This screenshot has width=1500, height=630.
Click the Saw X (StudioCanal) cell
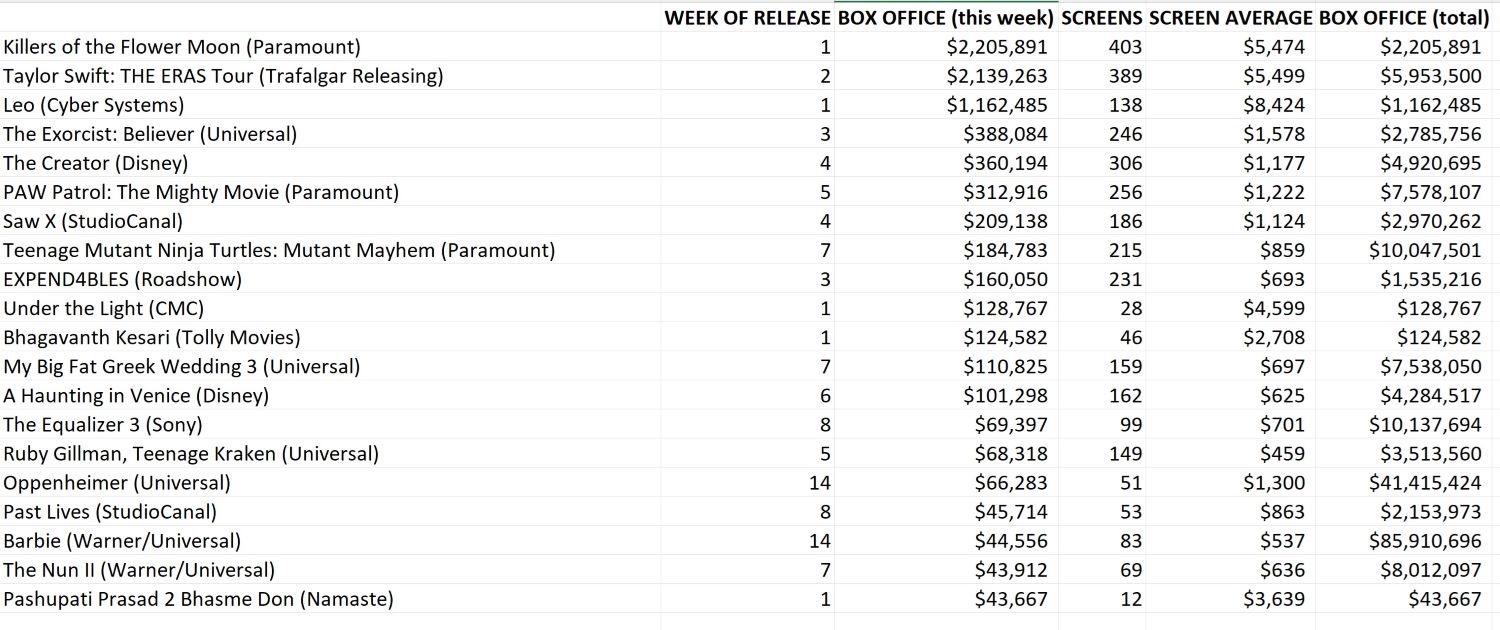click(x=93, y=221)
